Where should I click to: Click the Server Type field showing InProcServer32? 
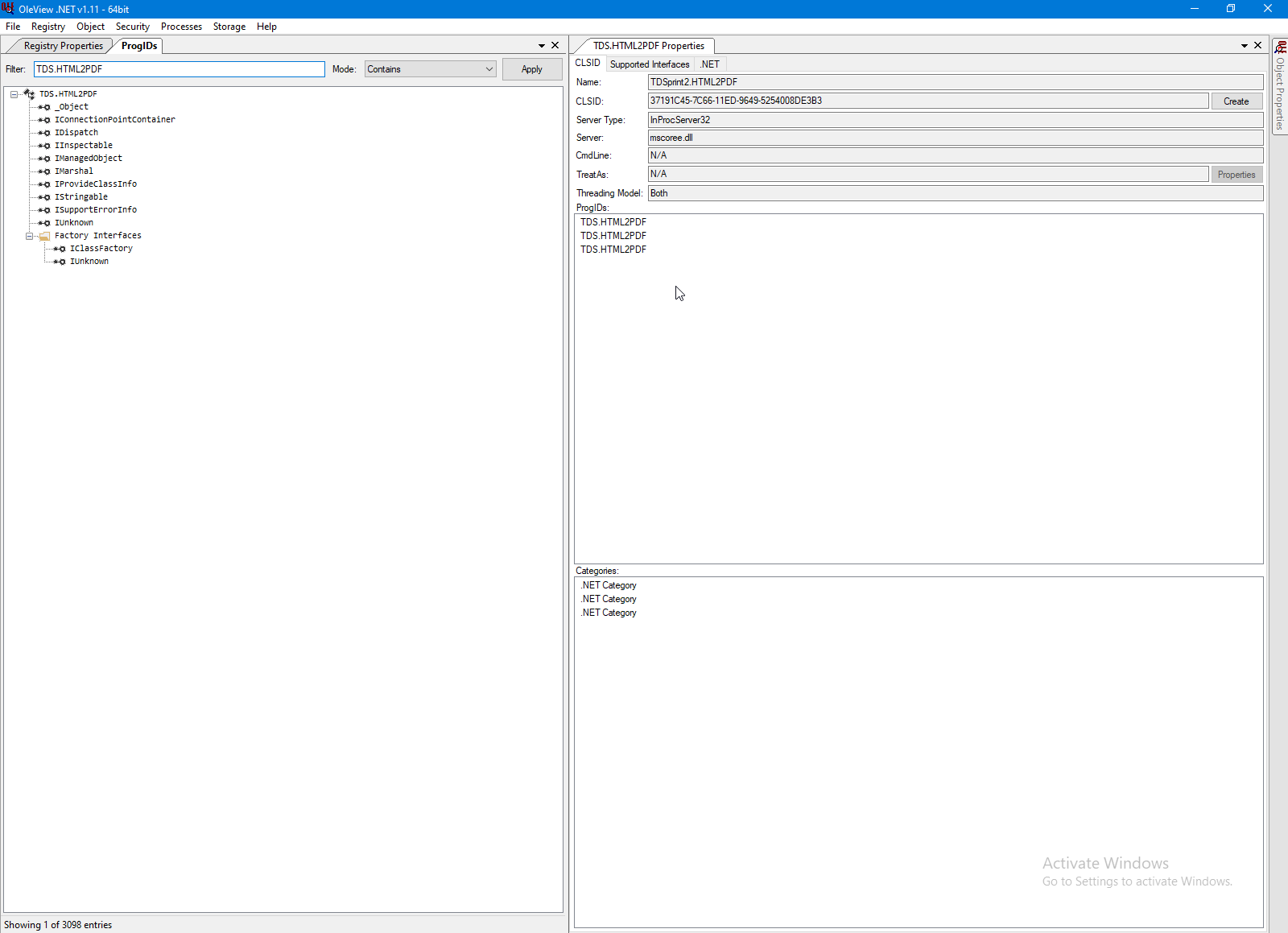956,120
